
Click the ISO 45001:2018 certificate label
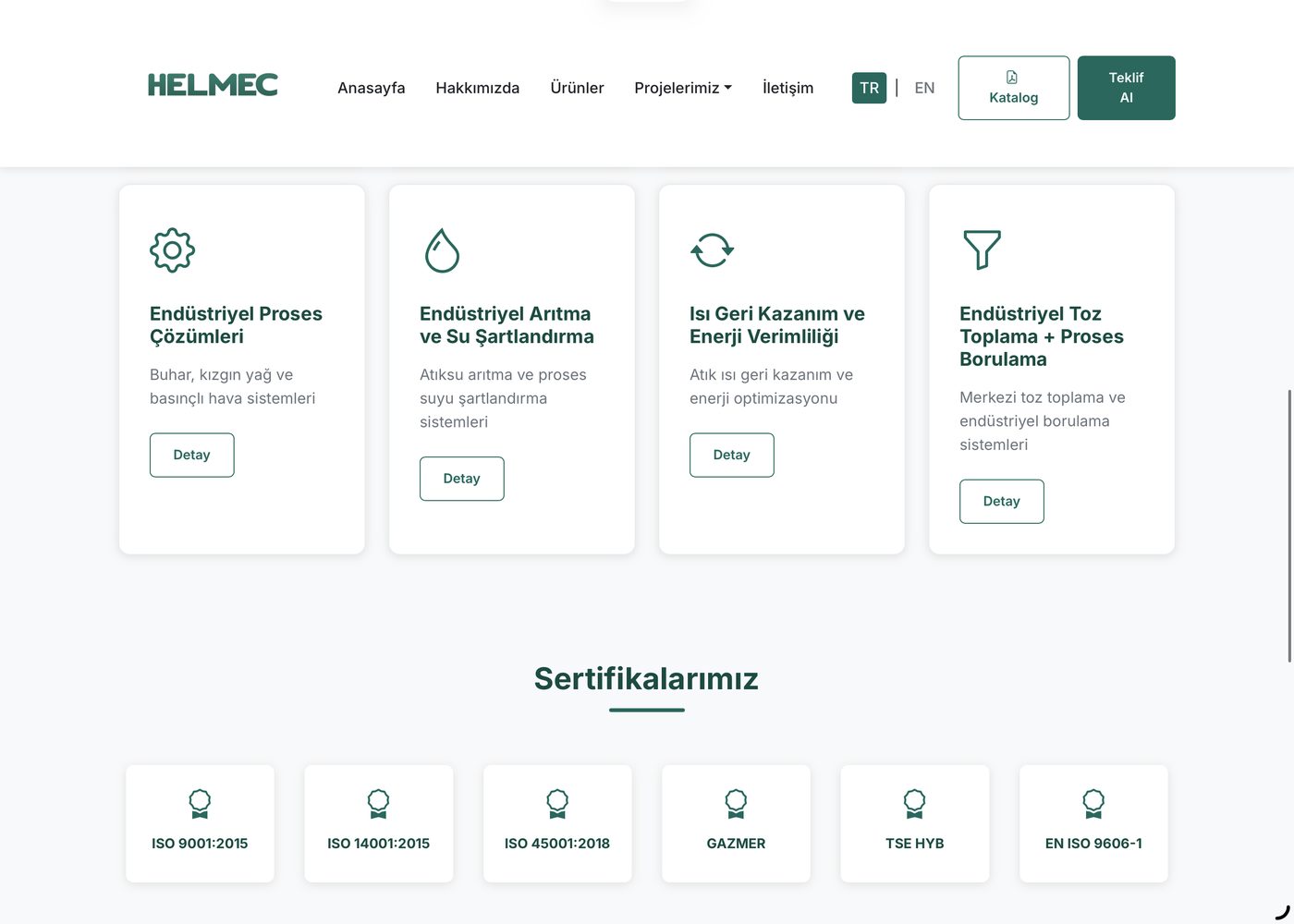(557, 844)
